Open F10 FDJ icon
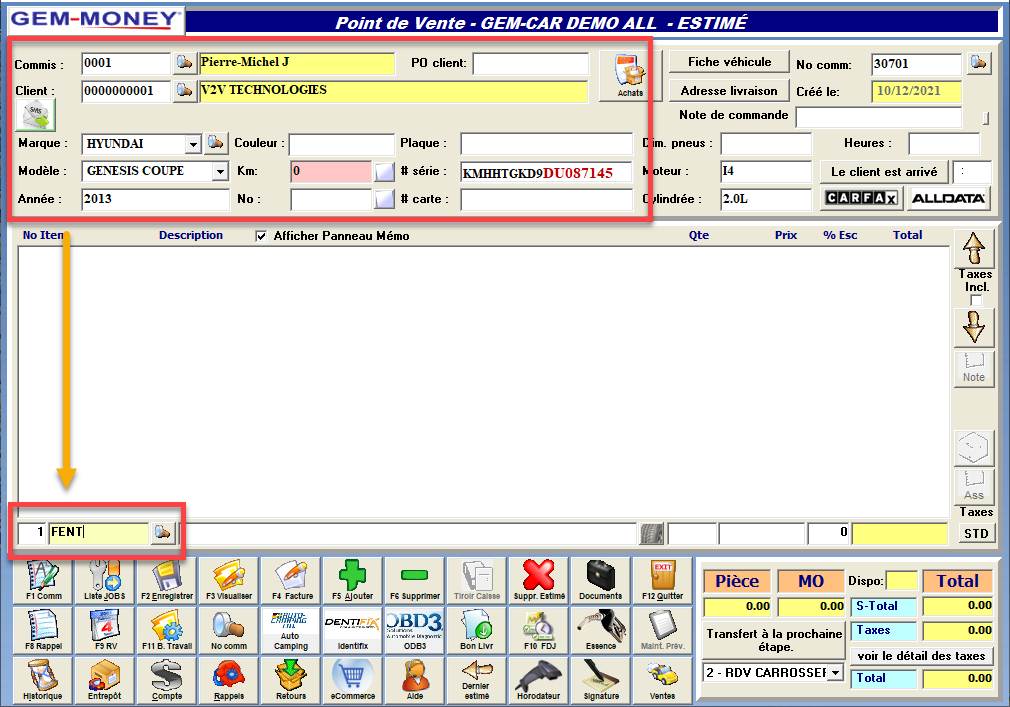The image size is (1010, 707). pyautogui.click(x=538, y=630)
